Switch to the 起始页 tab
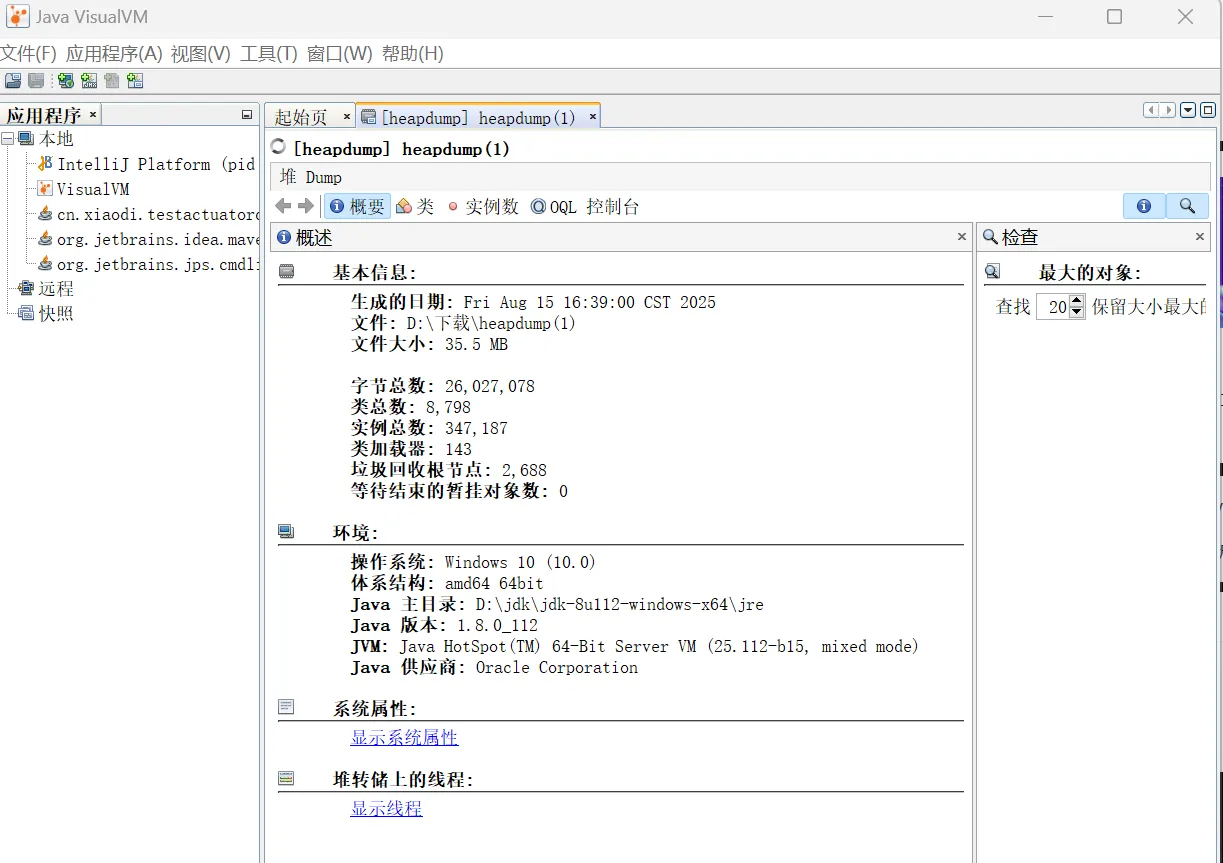This screenshot has height=863, width=1223. [301, 118]
